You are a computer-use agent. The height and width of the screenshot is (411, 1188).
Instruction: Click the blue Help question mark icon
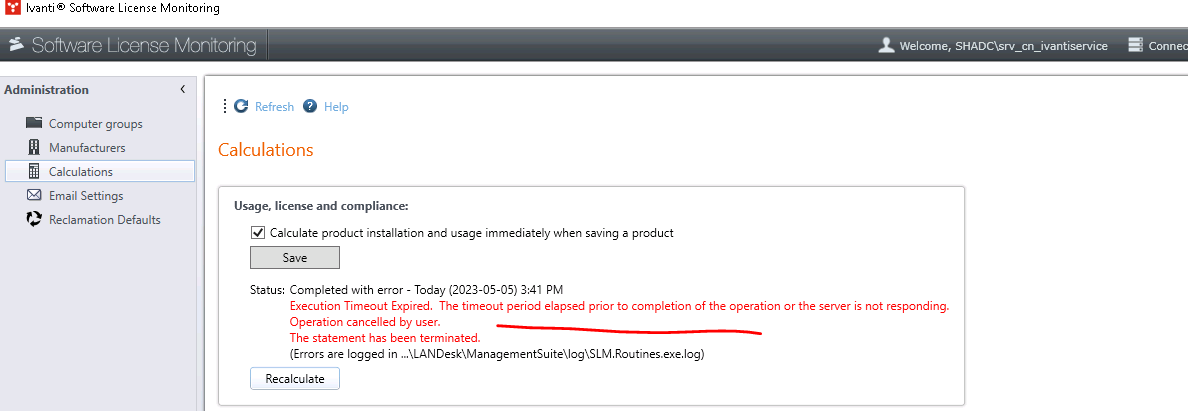[310, 106]
